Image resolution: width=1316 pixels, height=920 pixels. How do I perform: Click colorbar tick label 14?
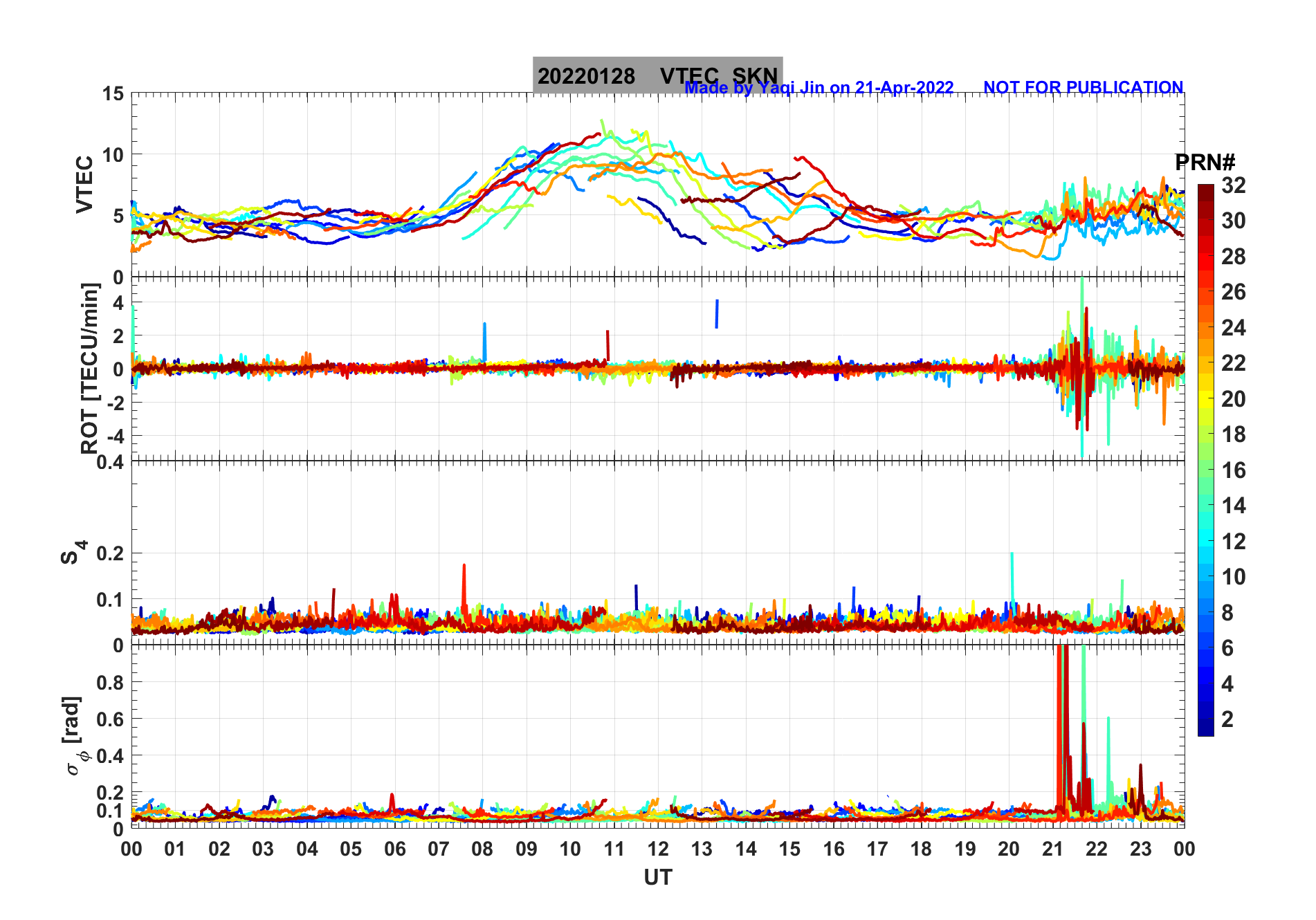(x=1233, y=506)
